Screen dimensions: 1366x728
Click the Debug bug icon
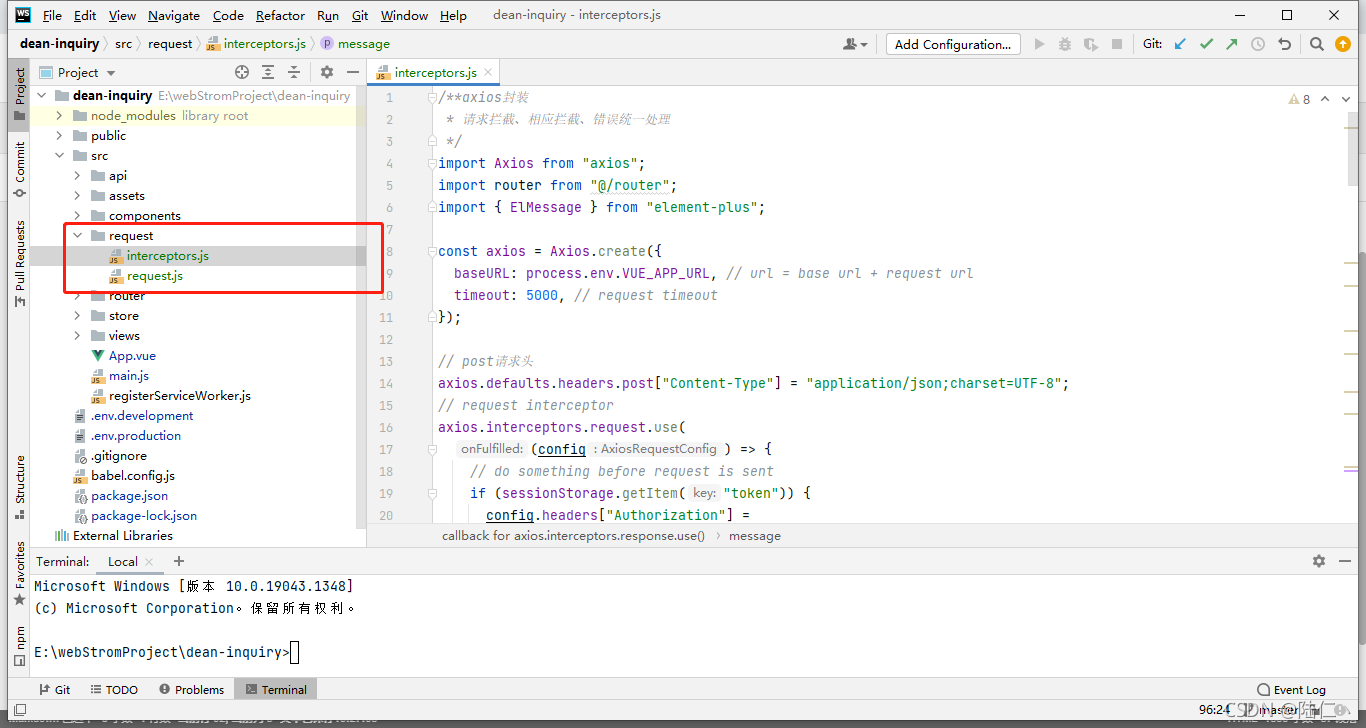tap(1065, 44)
